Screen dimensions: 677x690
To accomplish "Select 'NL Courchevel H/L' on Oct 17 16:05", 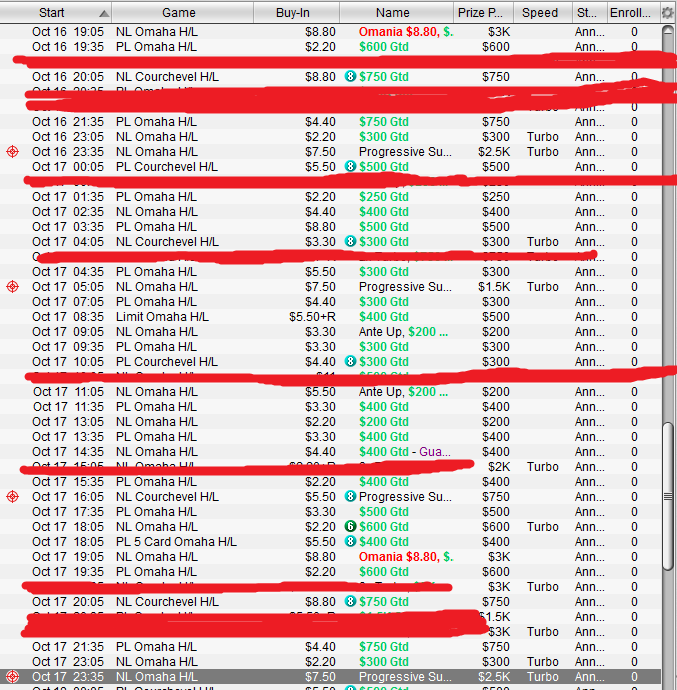I will click(167, 497).
